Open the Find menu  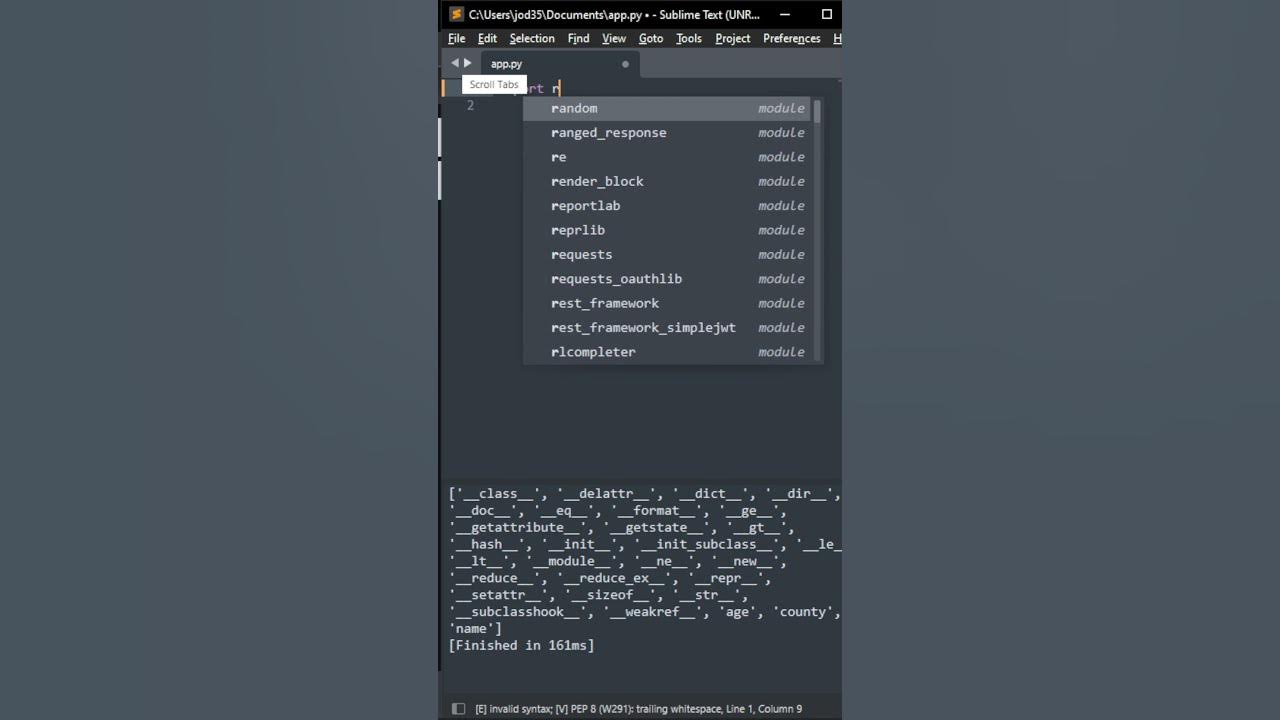(x=579, y=38)
